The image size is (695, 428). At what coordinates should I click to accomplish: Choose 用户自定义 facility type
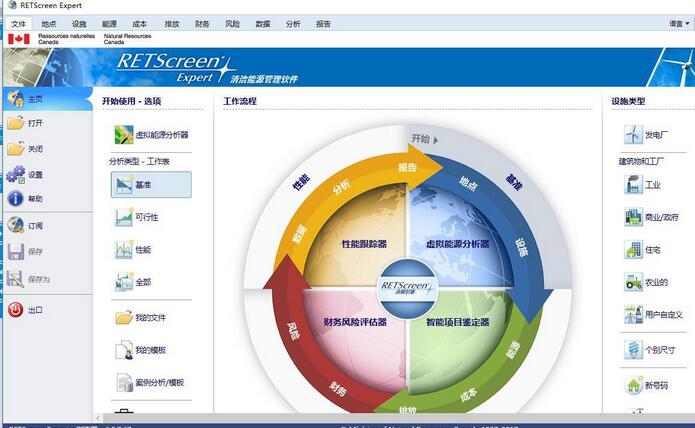point(654,315)
